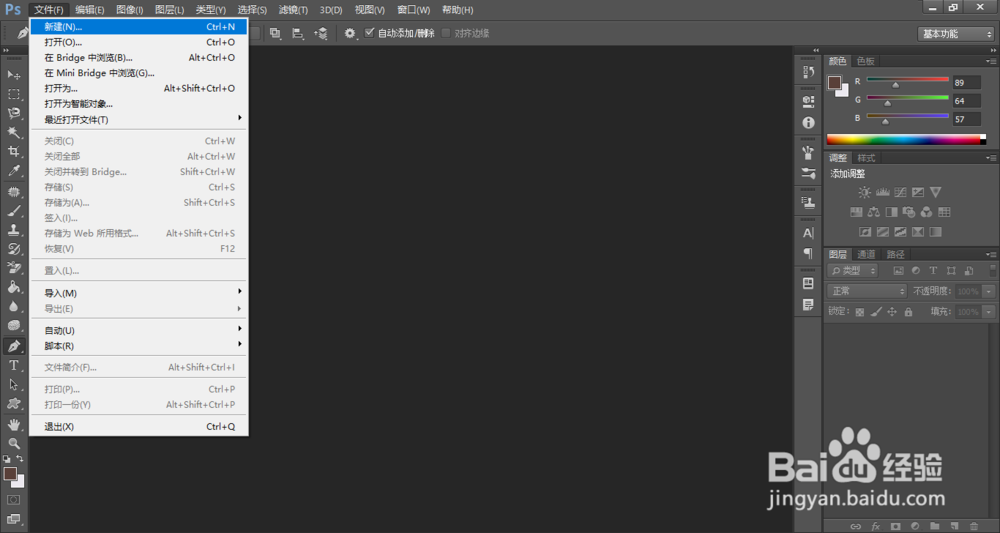Open the 不透明度 opacity dropdown arrow

point(989,291)
